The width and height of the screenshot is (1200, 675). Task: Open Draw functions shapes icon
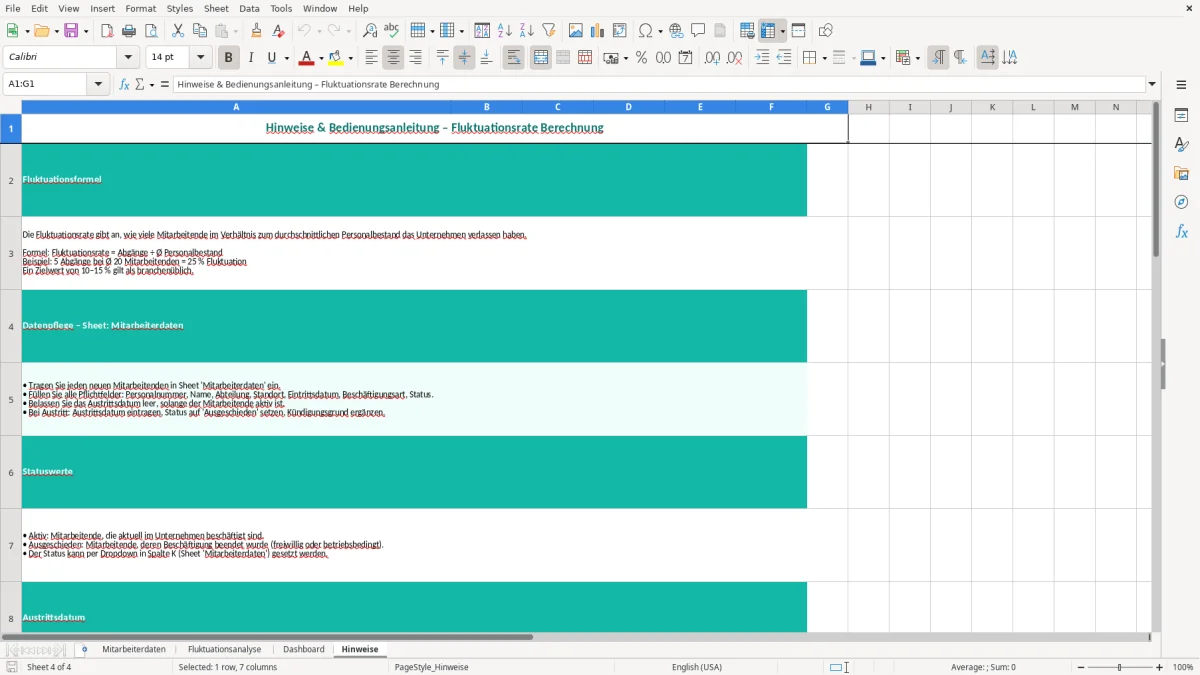(x=825, y=31)
